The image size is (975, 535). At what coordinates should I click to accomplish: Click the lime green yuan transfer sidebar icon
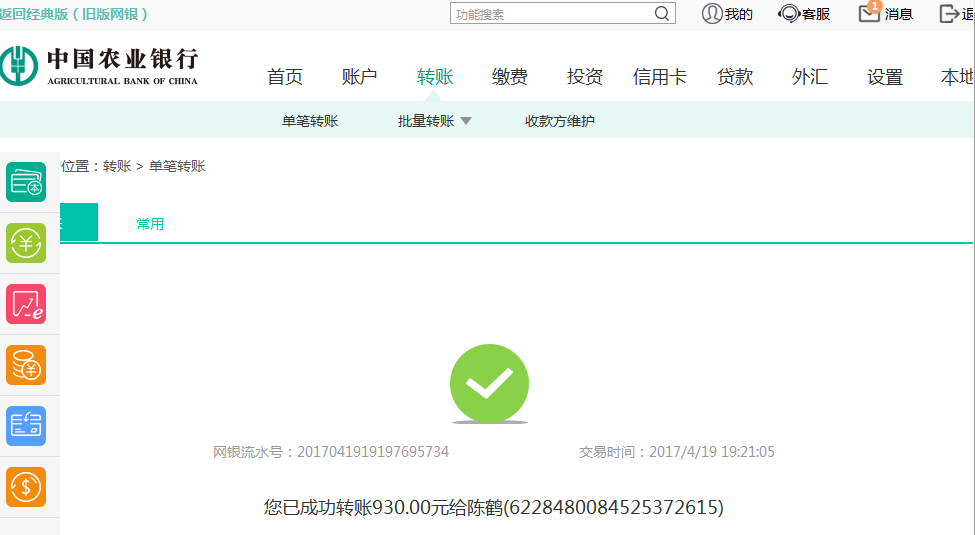(x=26, y=243)
